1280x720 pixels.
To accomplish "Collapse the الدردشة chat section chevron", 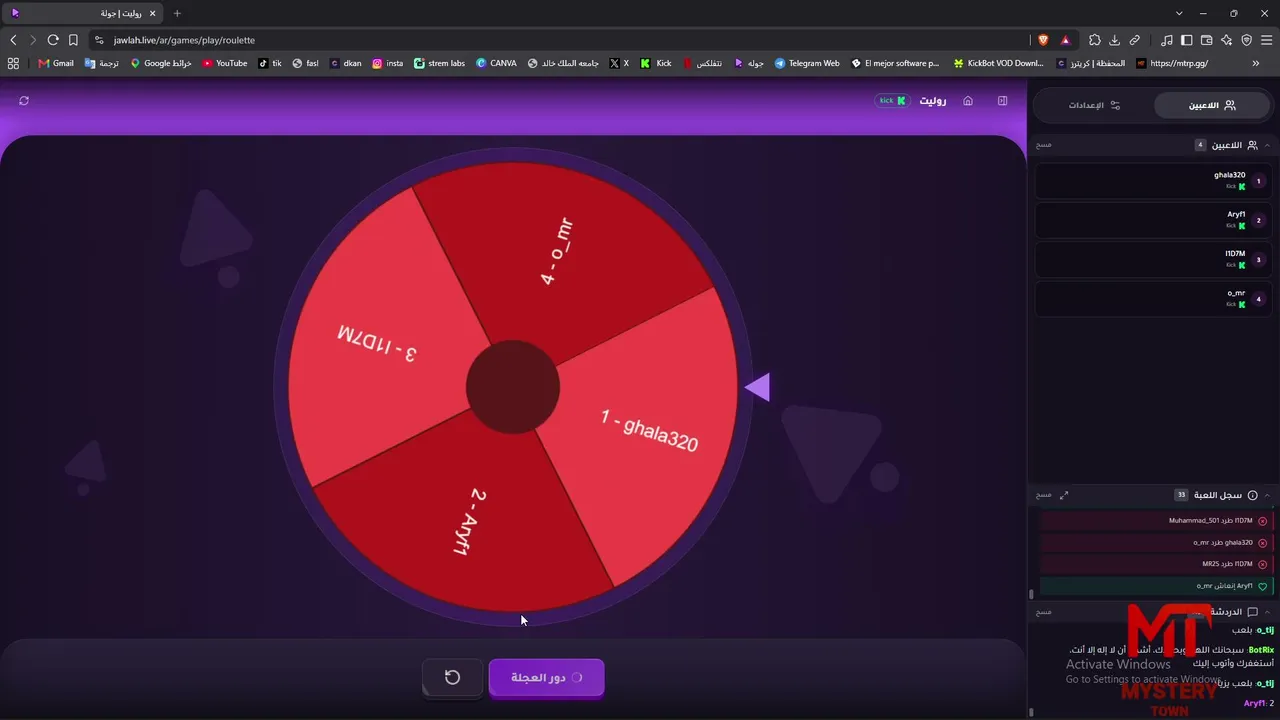I will 1268,612.
